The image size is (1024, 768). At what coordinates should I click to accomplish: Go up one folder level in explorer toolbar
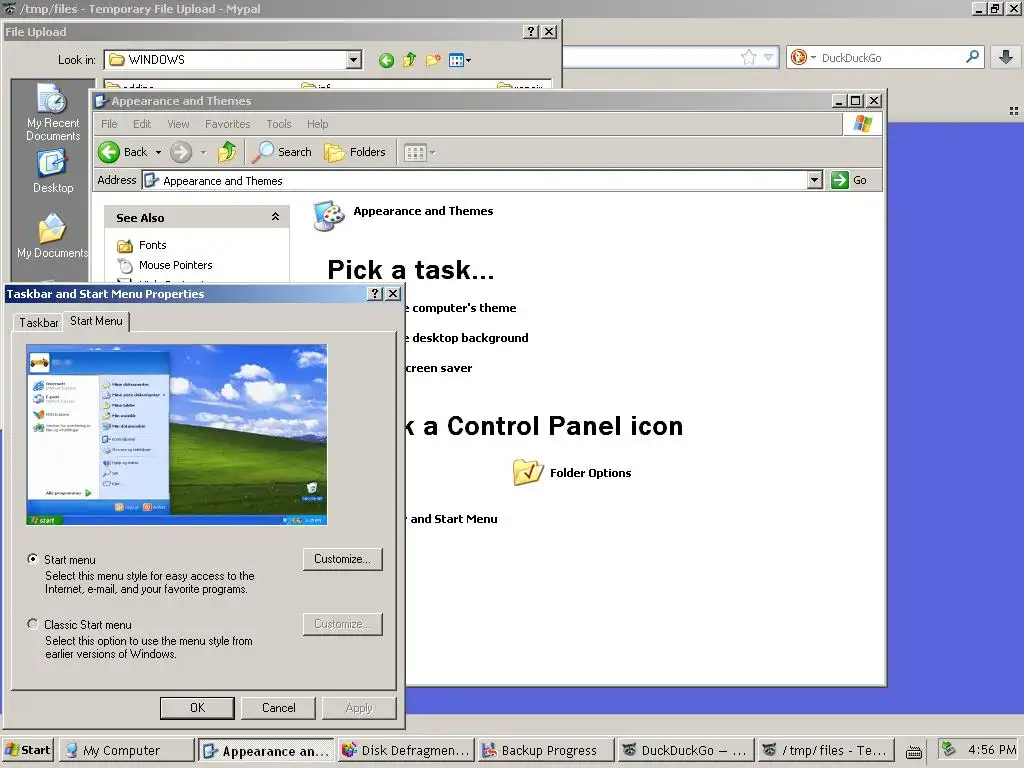point(227,152)
